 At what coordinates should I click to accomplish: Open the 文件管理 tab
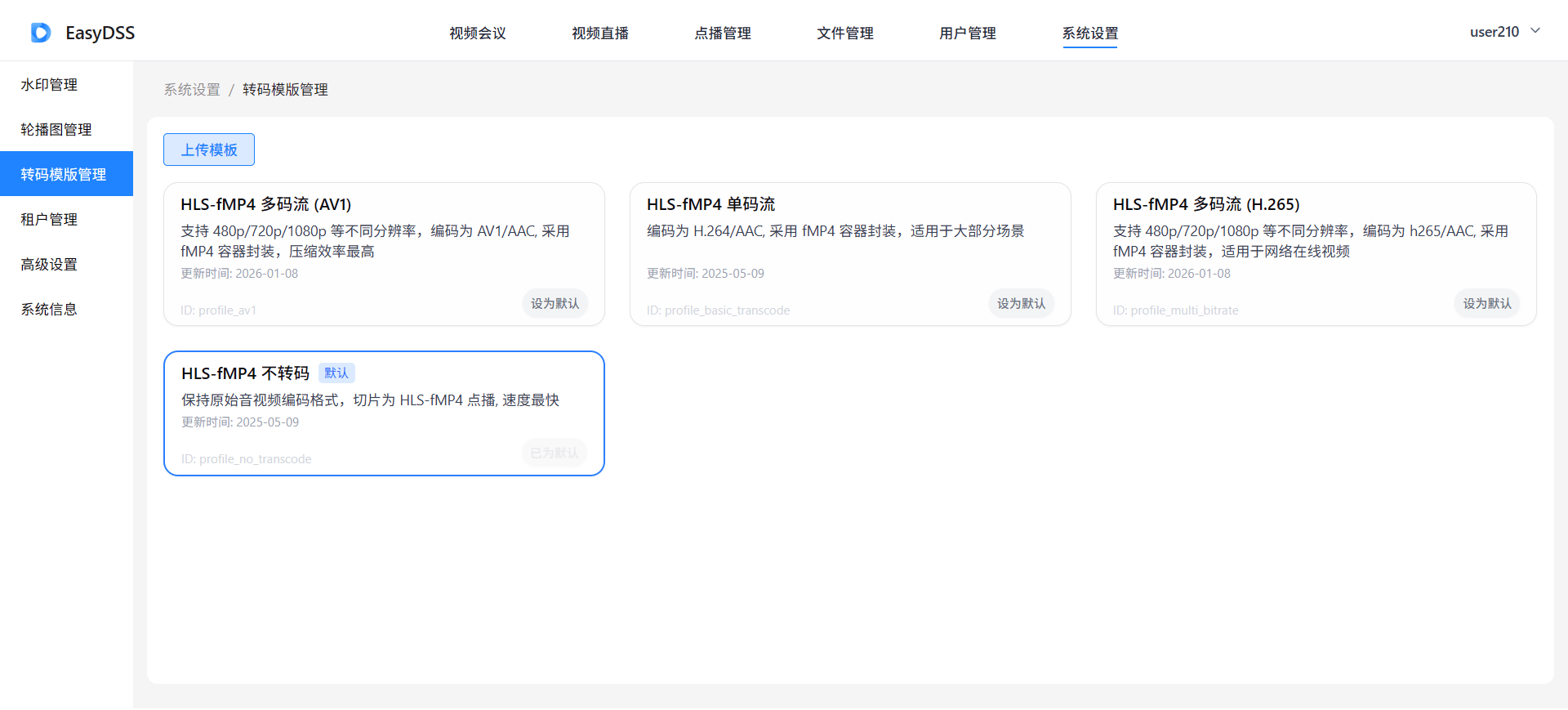(x=845, y=33)
